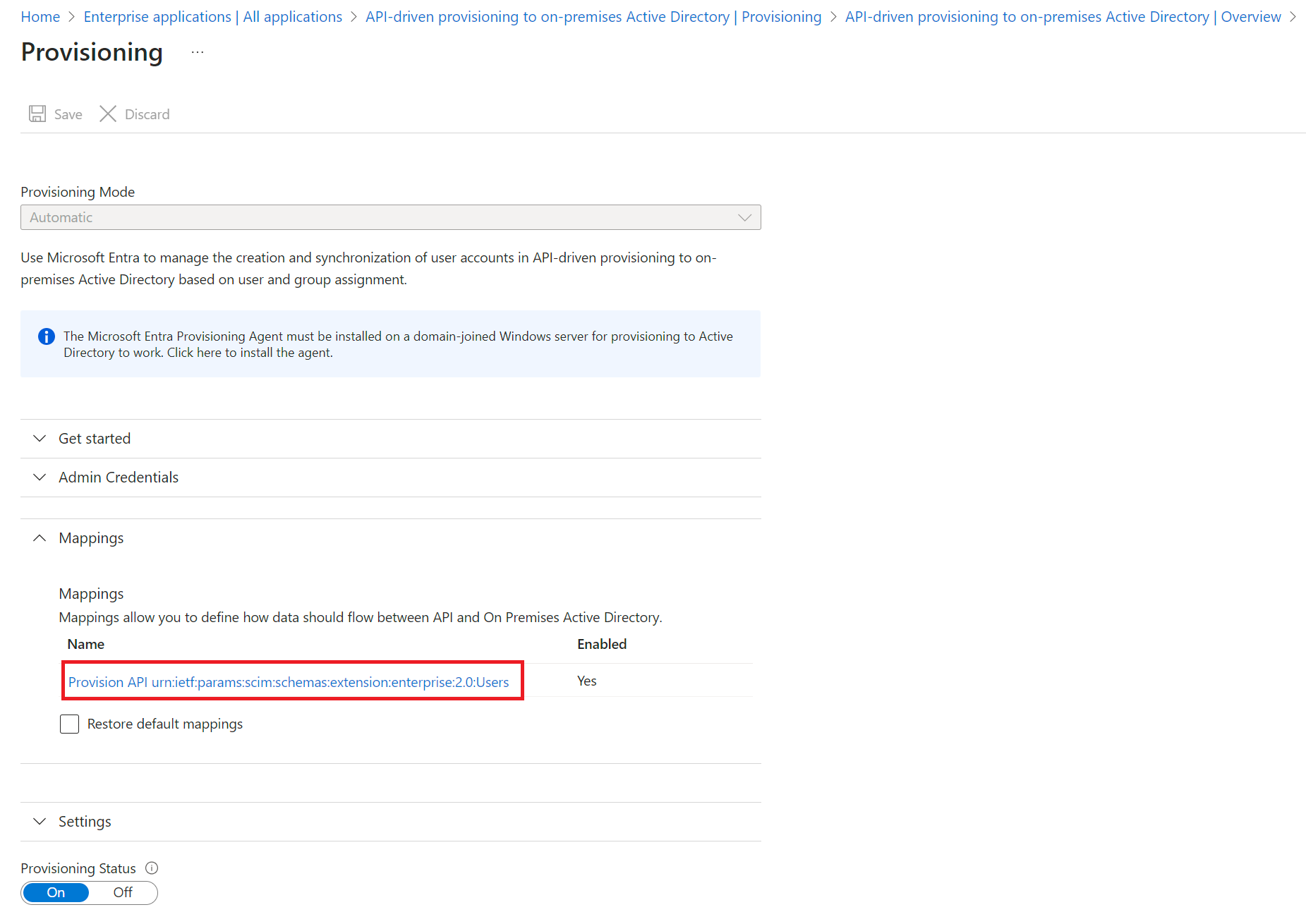This screenshot has height=924, width=1306.
Task: Click the Save button label
Action: [68, 114]
